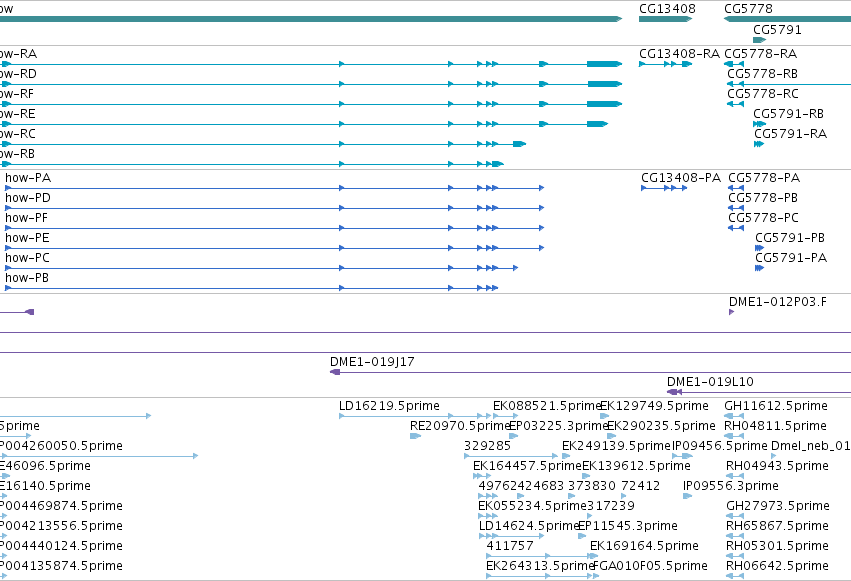Click the CG13408 gene label
The image size is (851, 581).
(667, 9)
